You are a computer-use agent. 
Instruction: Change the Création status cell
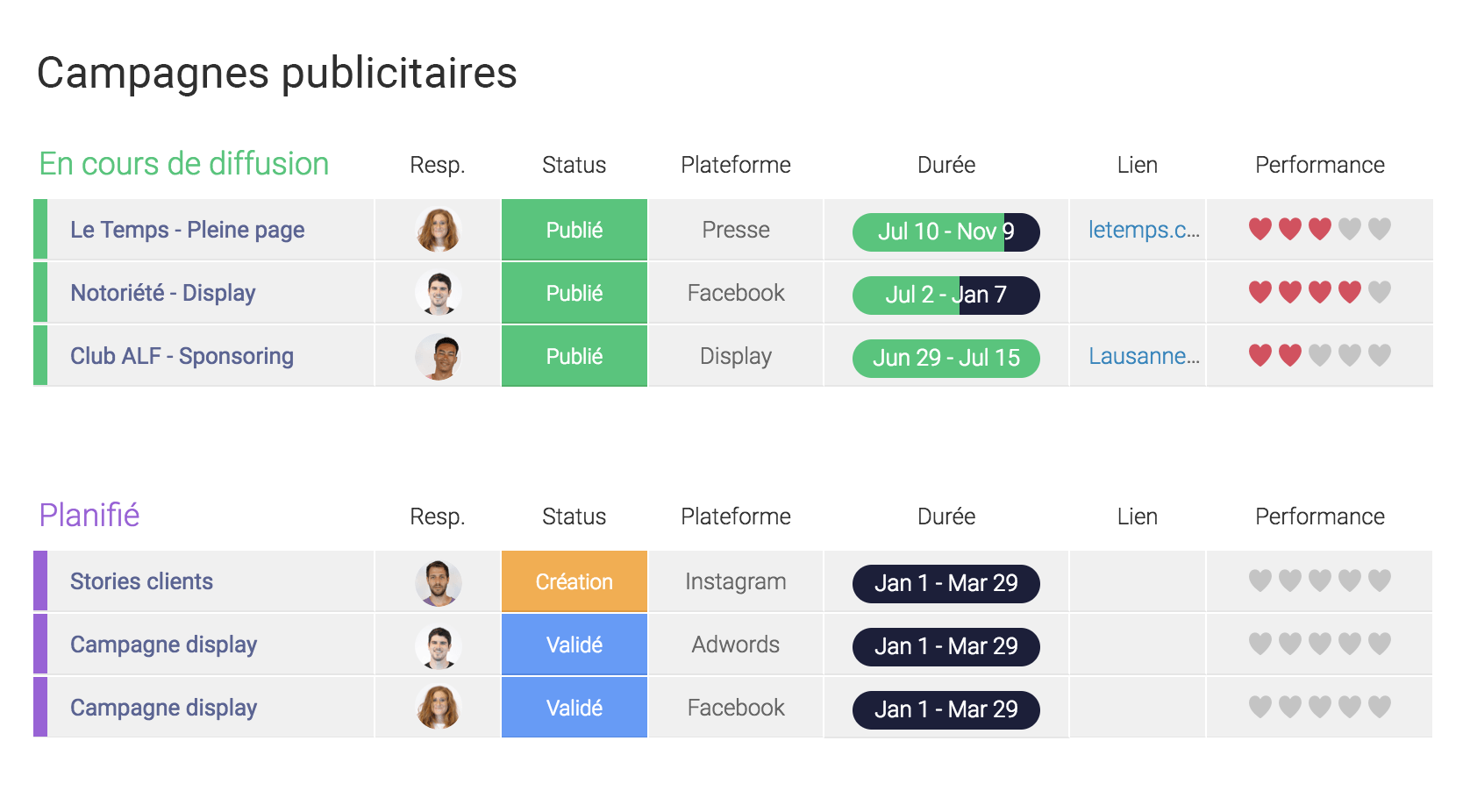[x=574, y=581]
